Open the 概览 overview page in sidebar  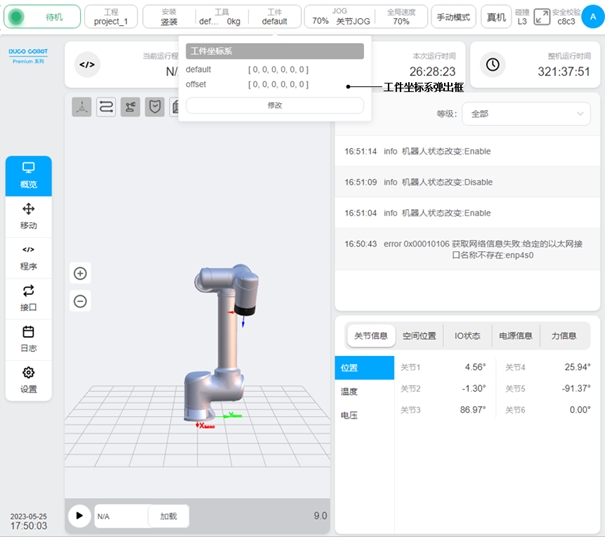click(28, 174)
